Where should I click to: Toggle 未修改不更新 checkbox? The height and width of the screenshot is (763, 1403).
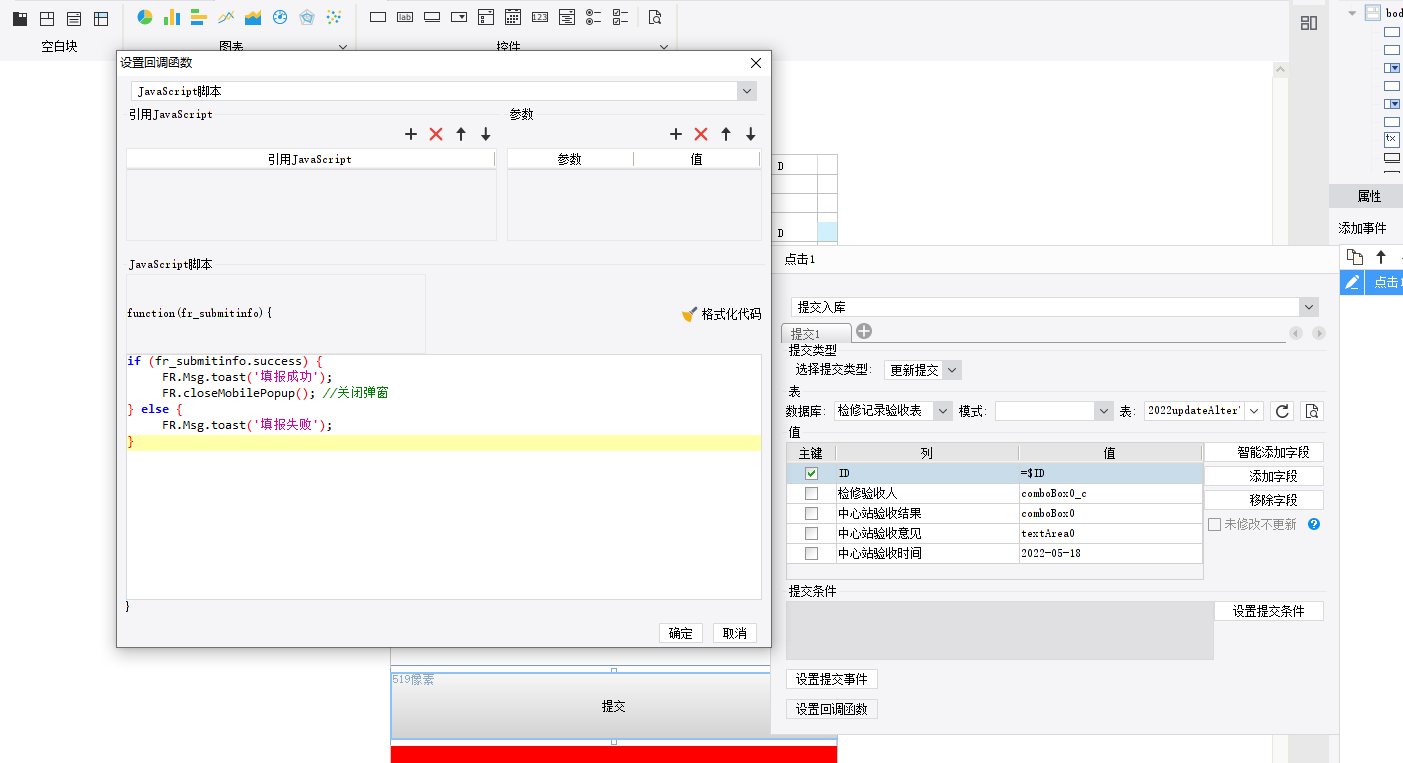(1214, 524)
